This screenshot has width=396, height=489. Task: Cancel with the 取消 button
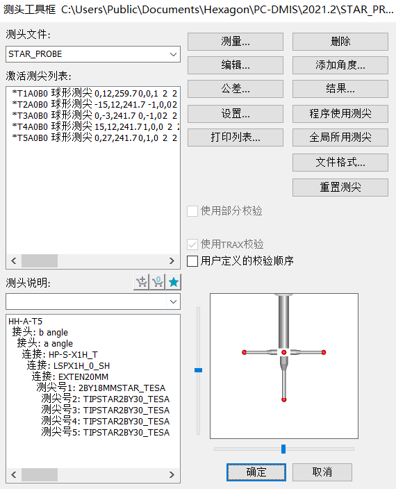(322, 472)
